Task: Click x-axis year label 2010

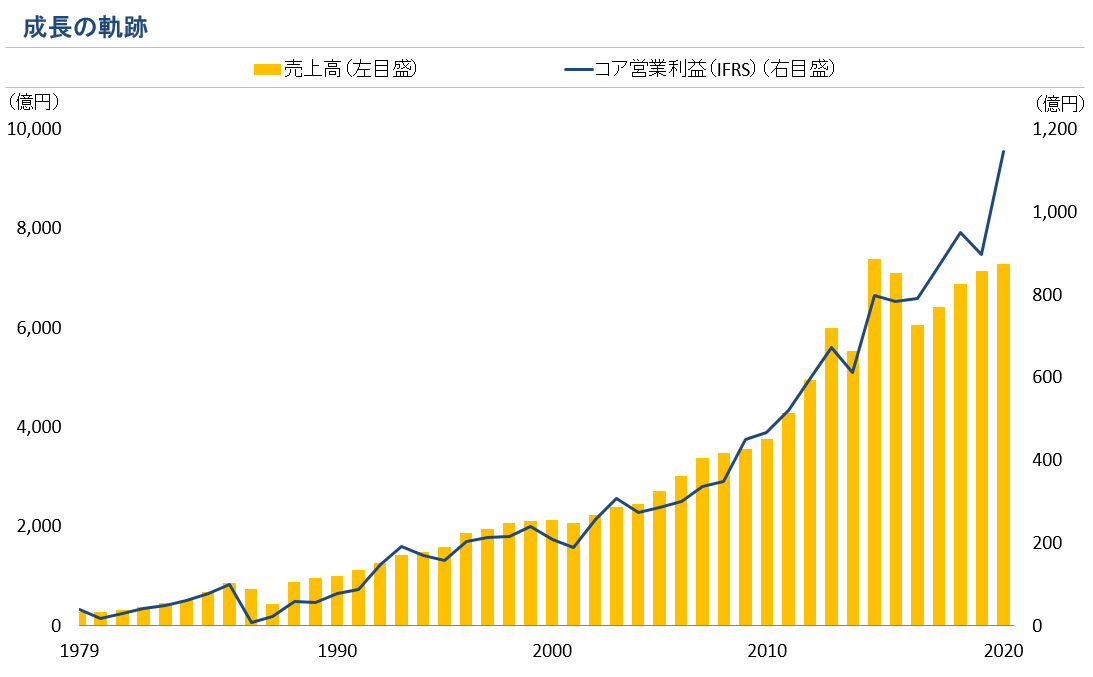Action: coord(767,651)
